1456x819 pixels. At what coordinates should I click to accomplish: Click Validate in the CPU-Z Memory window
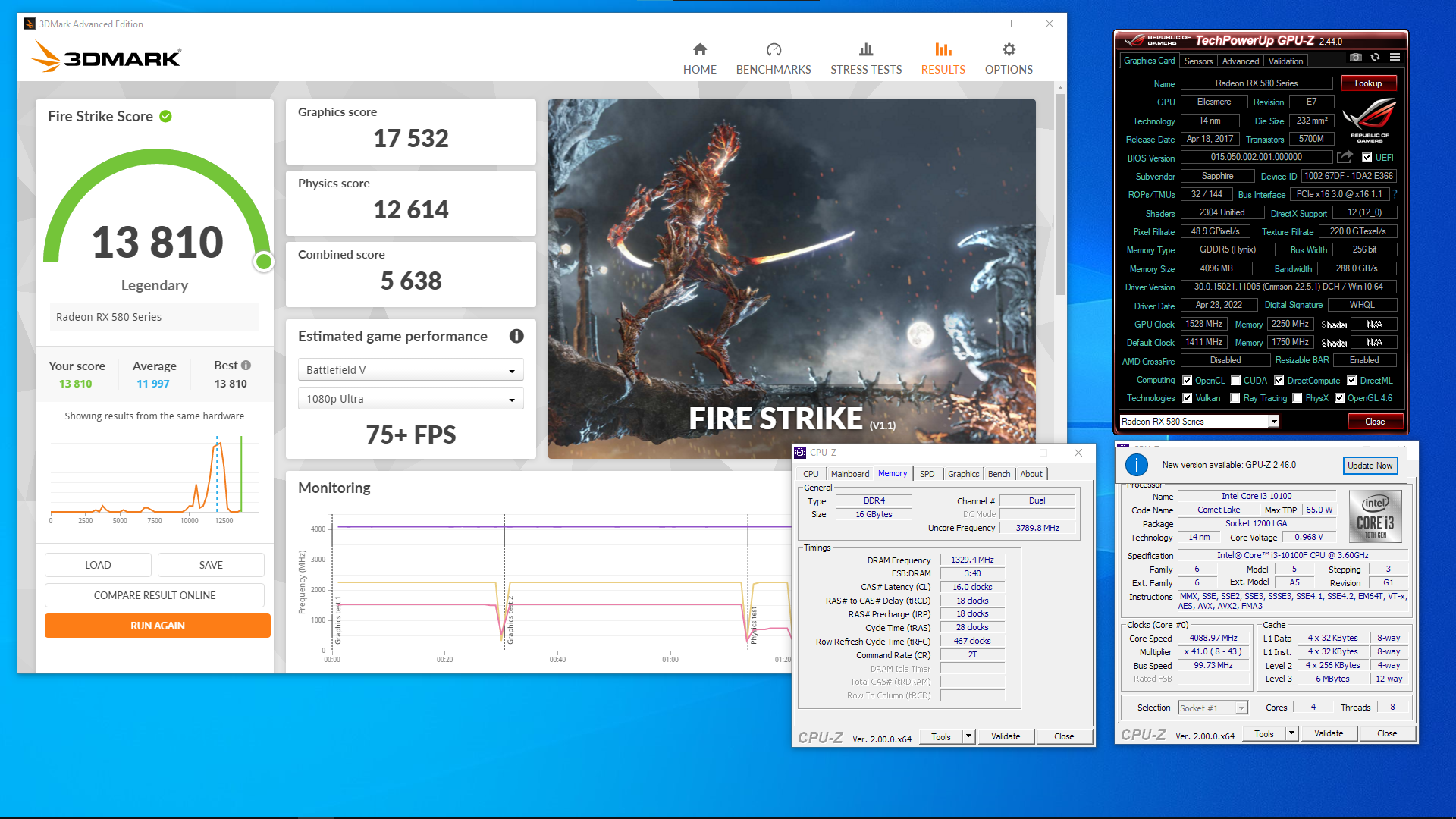tap(1006, 736)
